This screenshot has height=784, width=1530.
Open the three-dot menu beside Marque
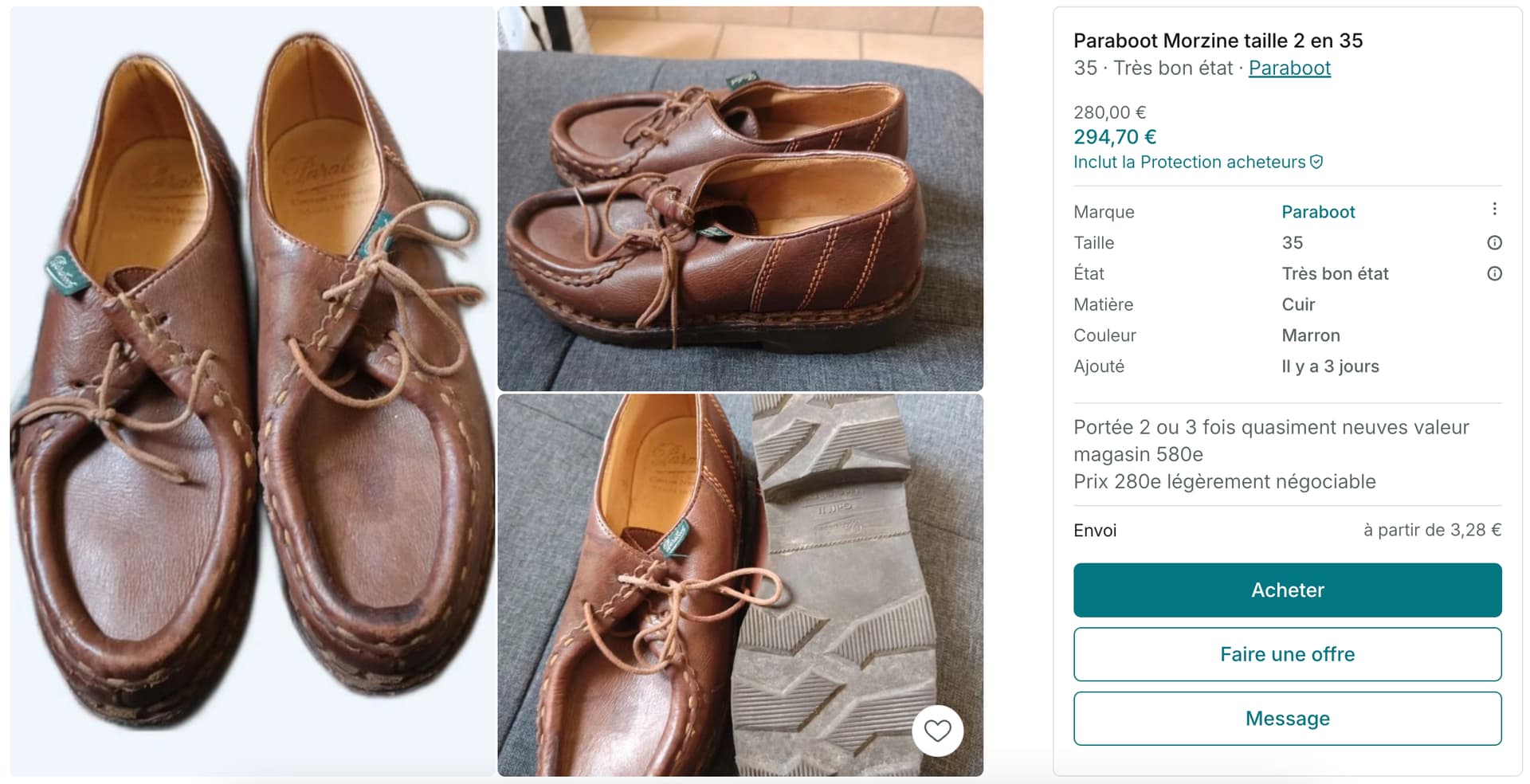(x=1494, y=209)
